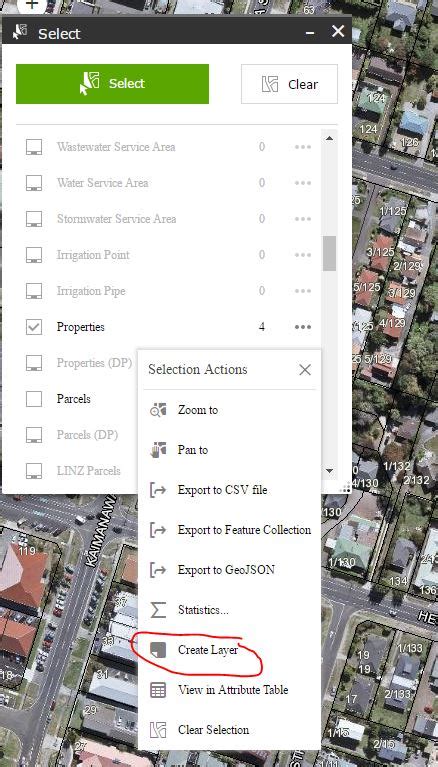
Task: Click the Export to CSV file icon
Action: (158, 490)
